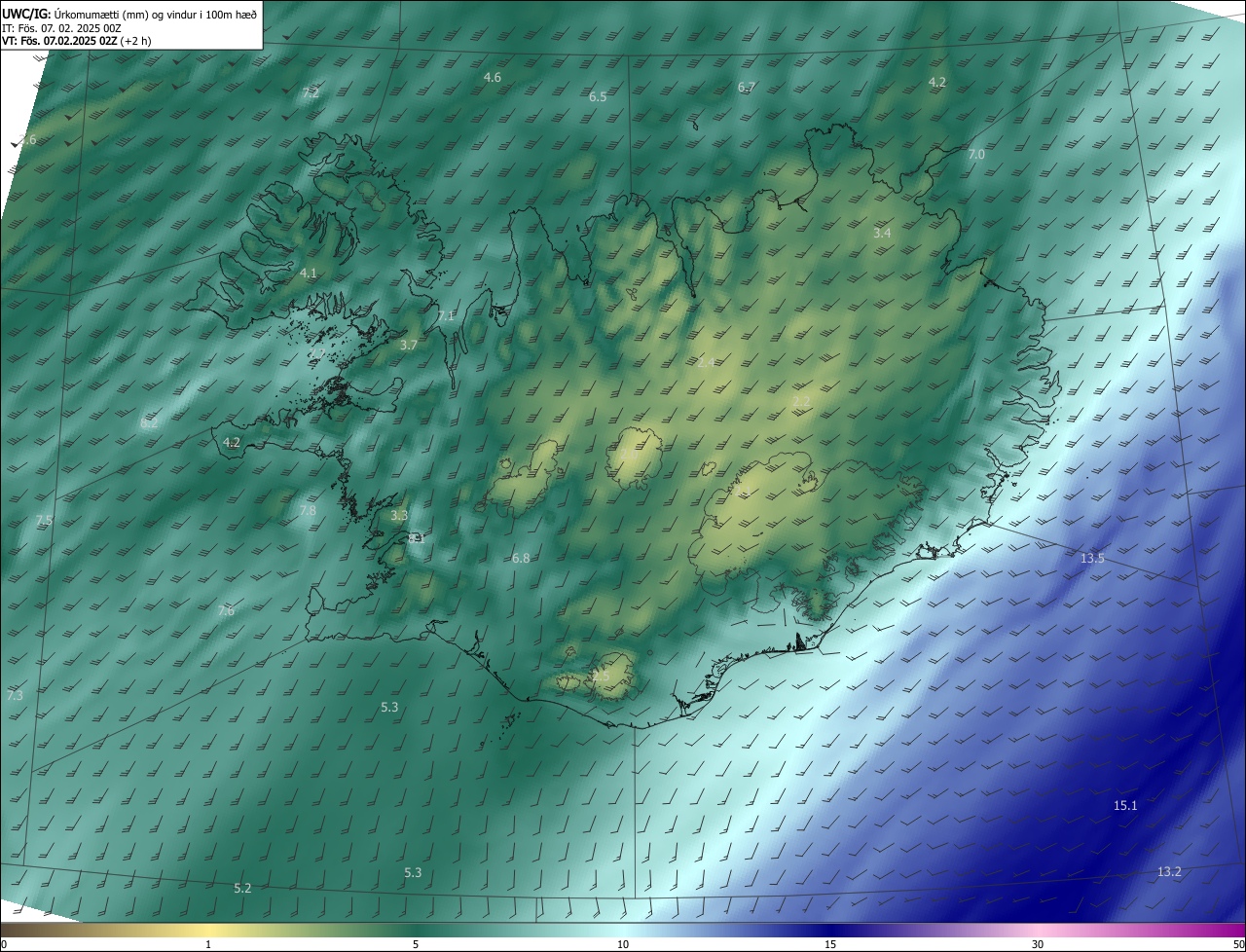Click the 3.3 value label
The height and width of the screenshot is (952, 1246).
click(x=399, y=516)
